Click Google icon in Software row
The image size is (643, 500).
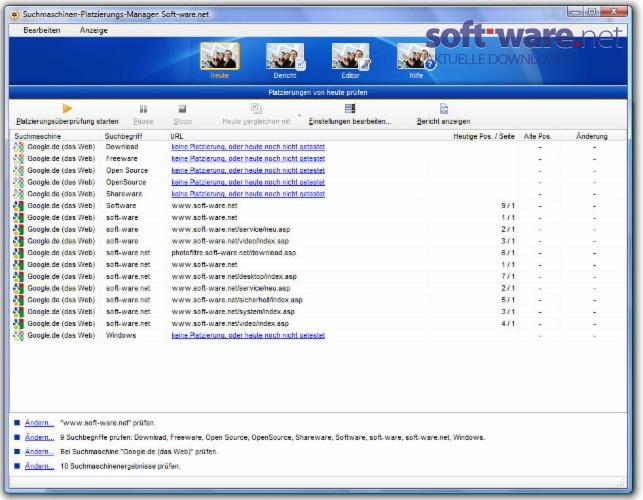18,205
